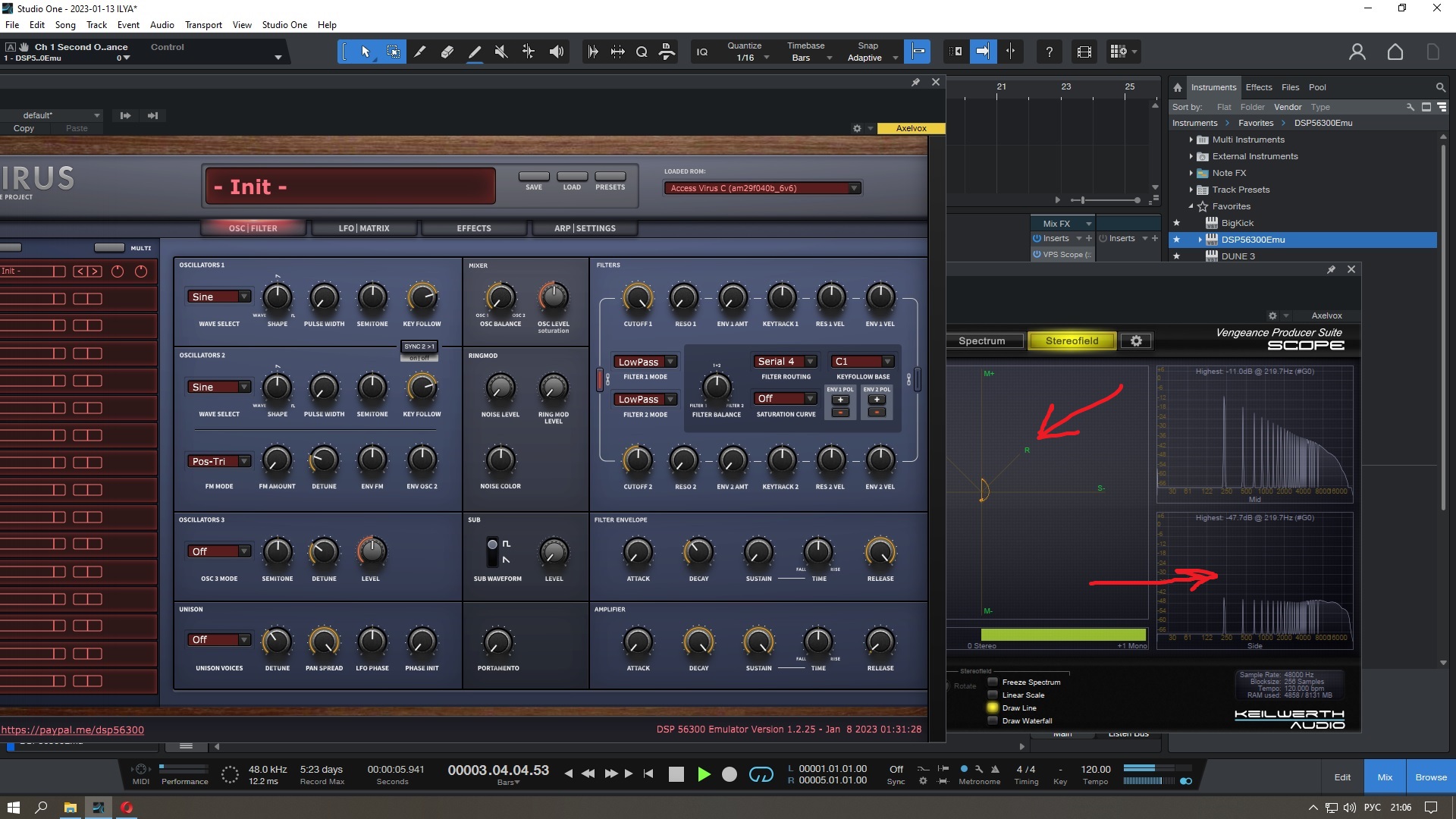Open the Studio One menu
Screen dimensions: 1456x819
coord(284,24)
